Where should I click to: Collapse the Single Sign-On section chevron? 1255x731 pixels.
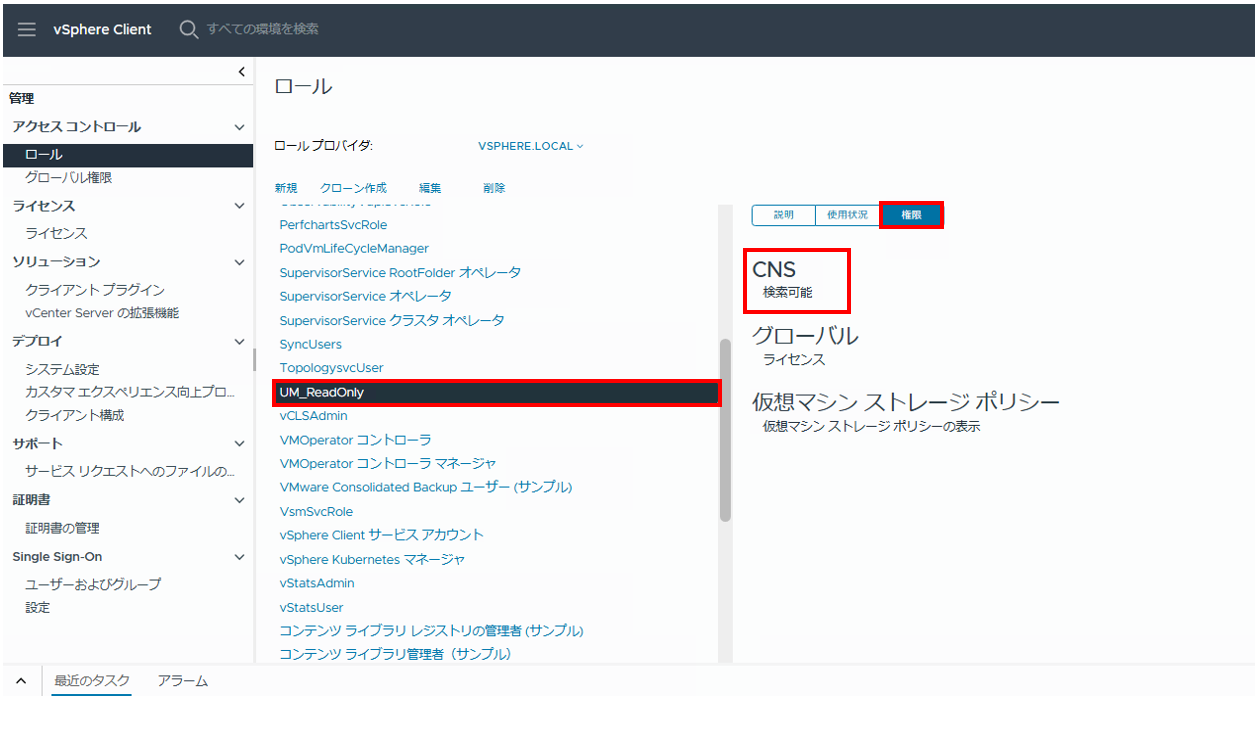click(x=239, y=557)
